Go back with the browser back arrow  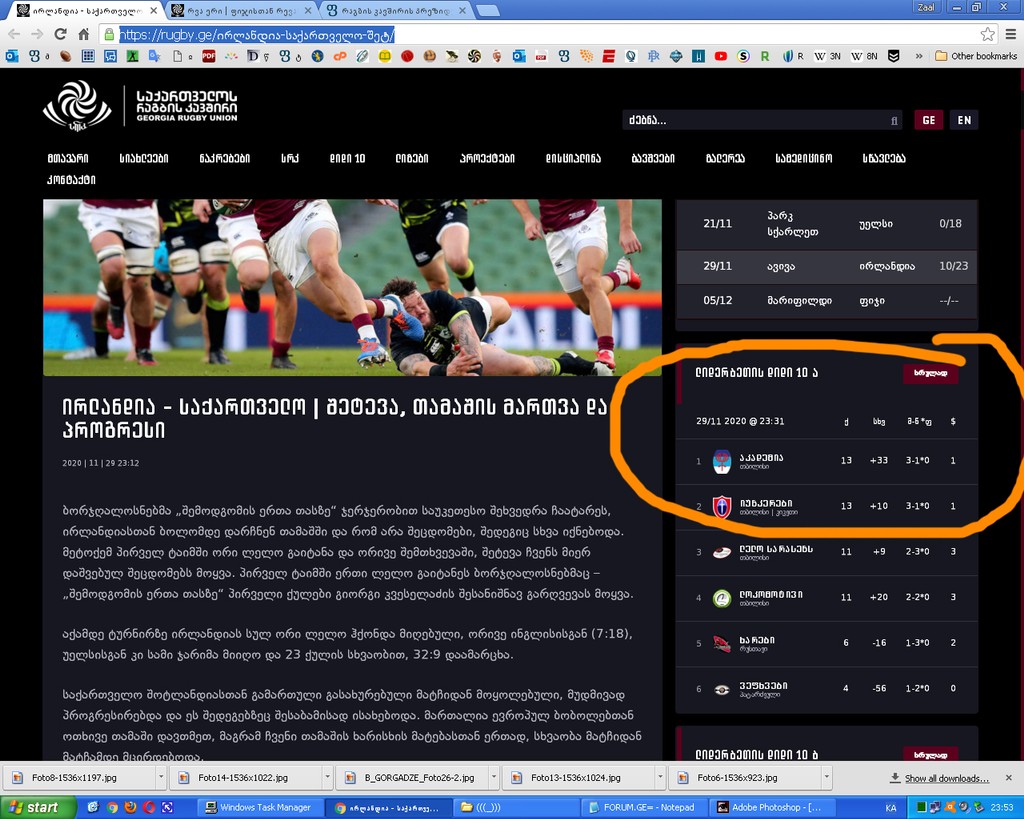coord(14,34)
